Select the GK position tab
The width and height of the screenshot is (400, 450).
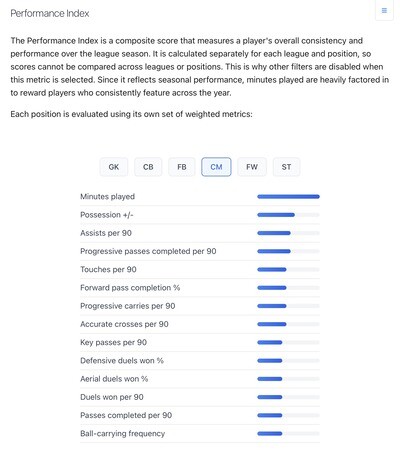tap(114, 167)
